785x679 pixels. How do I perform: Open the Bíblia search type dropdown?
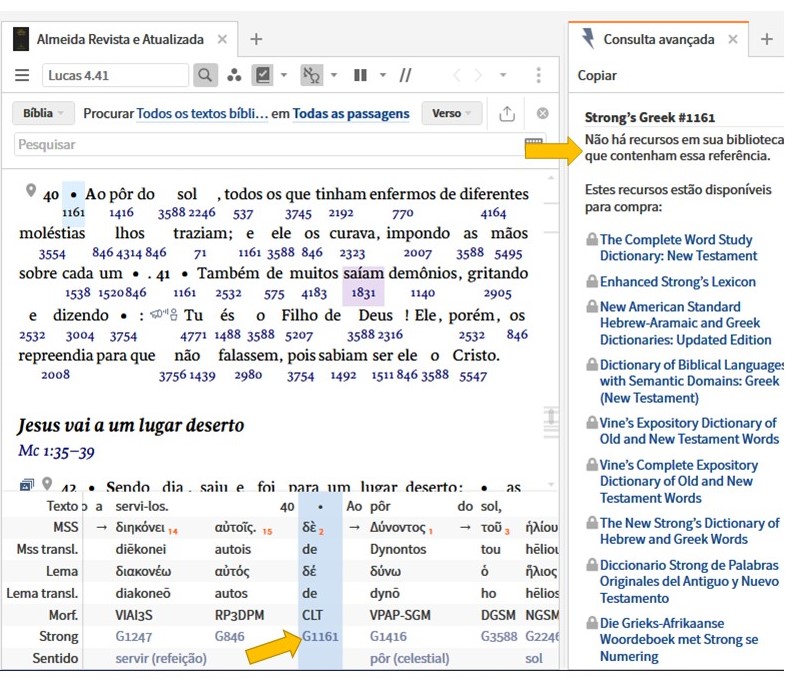click(x=43, y=113)
